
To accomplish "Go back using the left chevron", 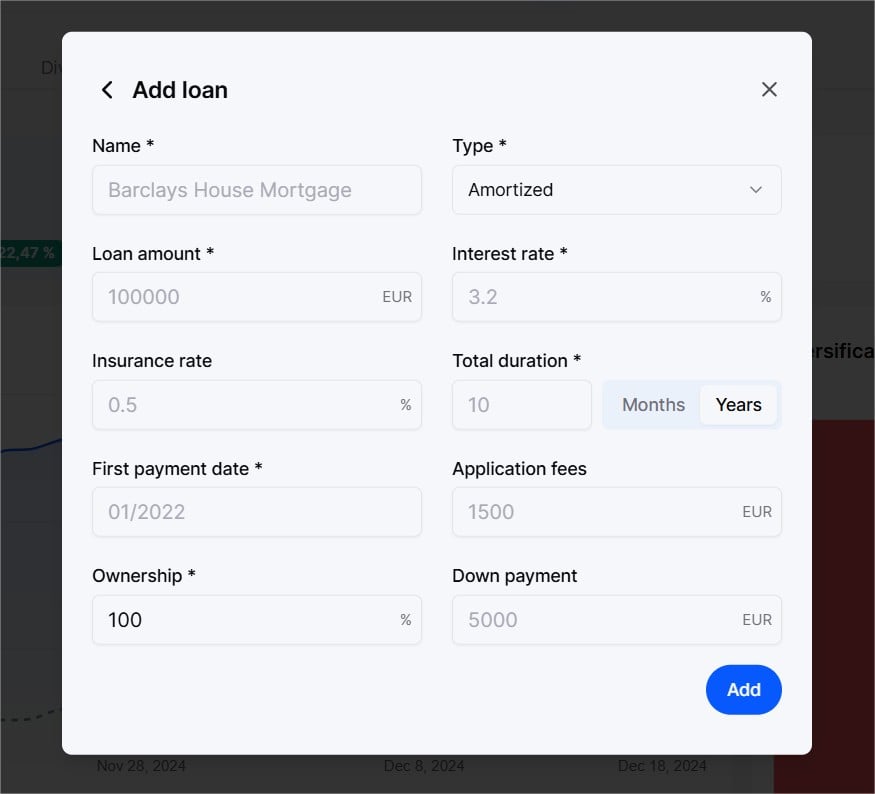I will (x=107, y=90).
